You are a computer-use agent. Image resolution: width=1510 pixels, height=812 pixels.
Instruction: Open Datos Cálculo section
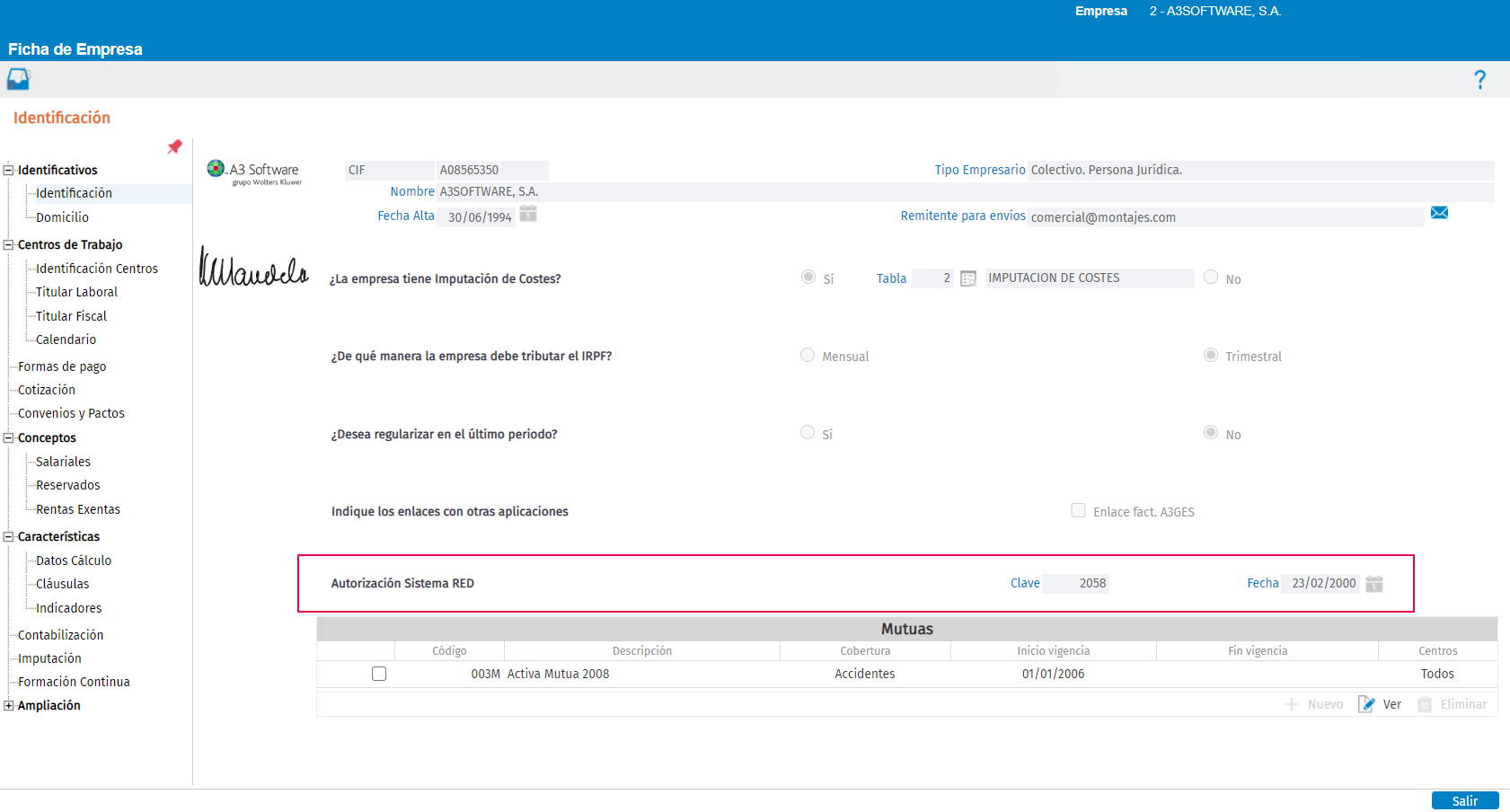(74, 560)
